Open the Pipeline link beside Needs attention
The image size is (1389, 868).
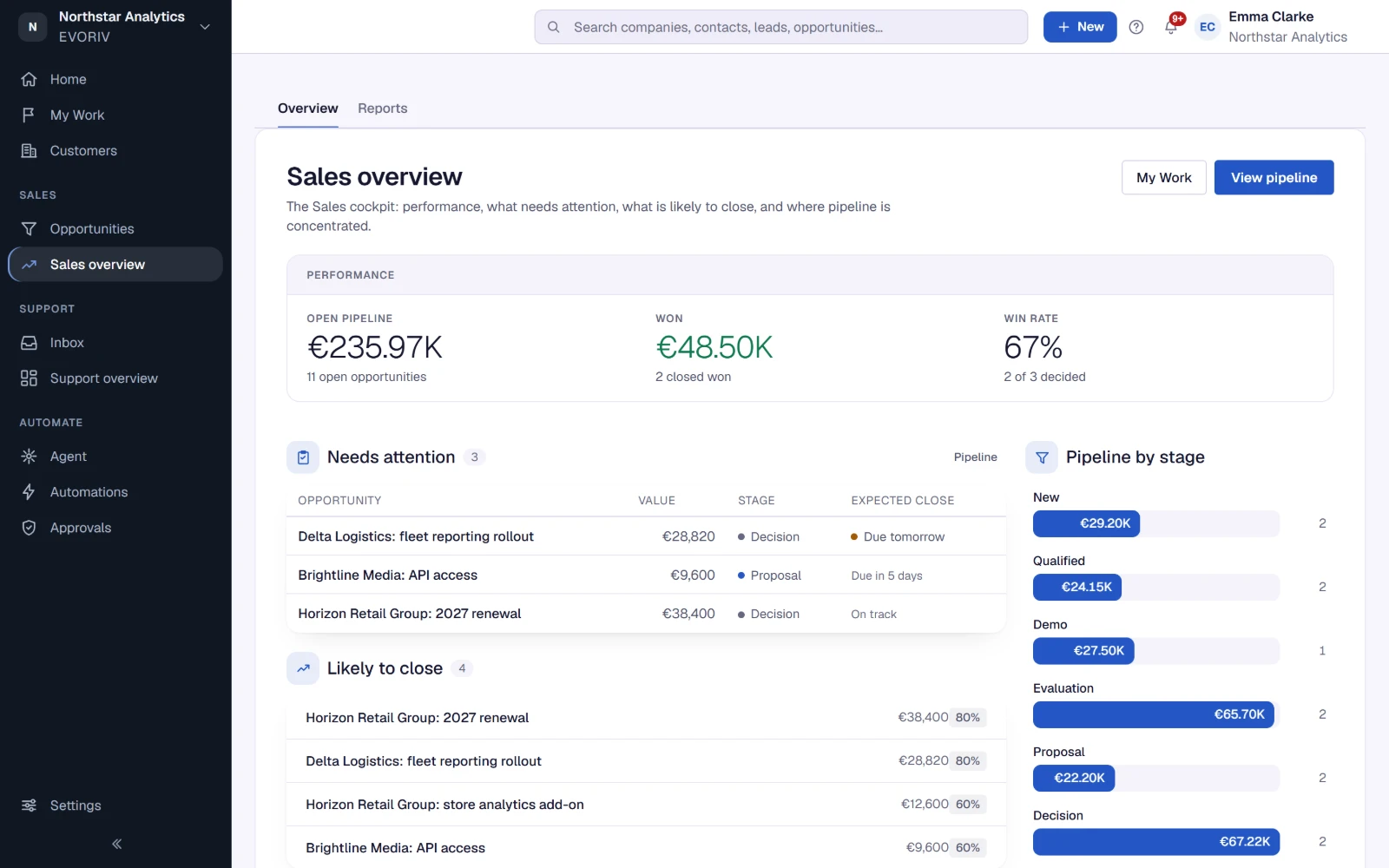(975, 457)
